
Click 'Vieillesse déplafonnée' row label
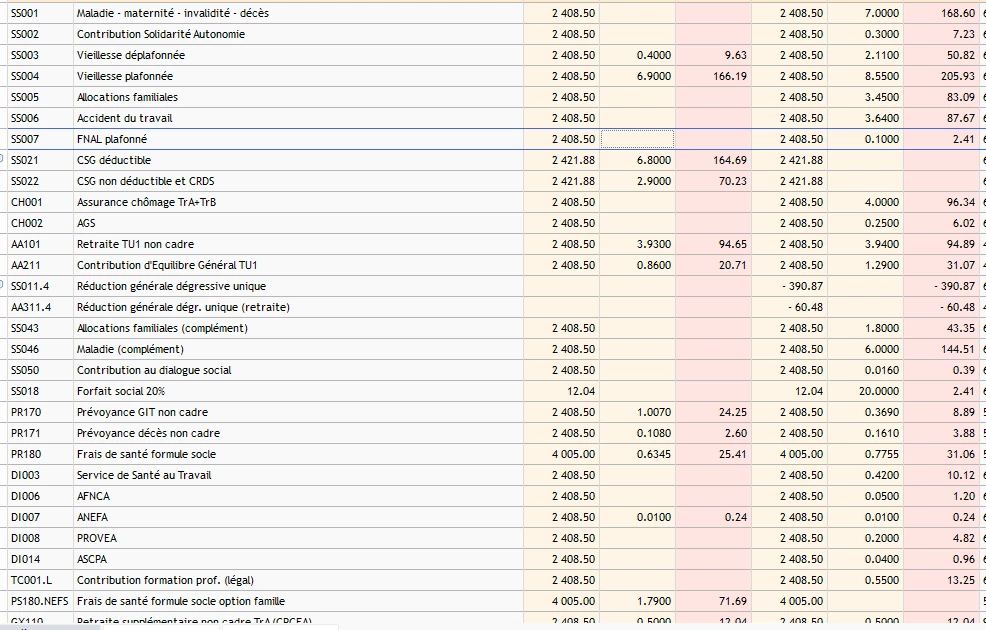131,55
